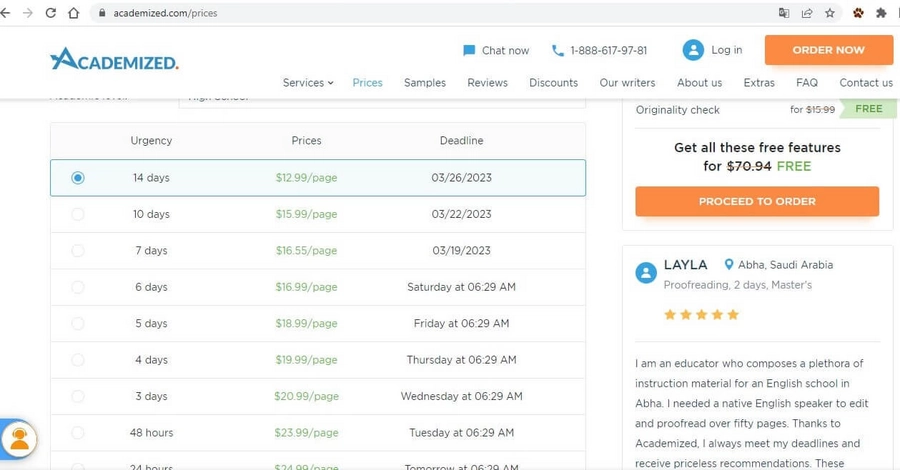
Task: Click the browser reload icon
Action: click(51, 13)
